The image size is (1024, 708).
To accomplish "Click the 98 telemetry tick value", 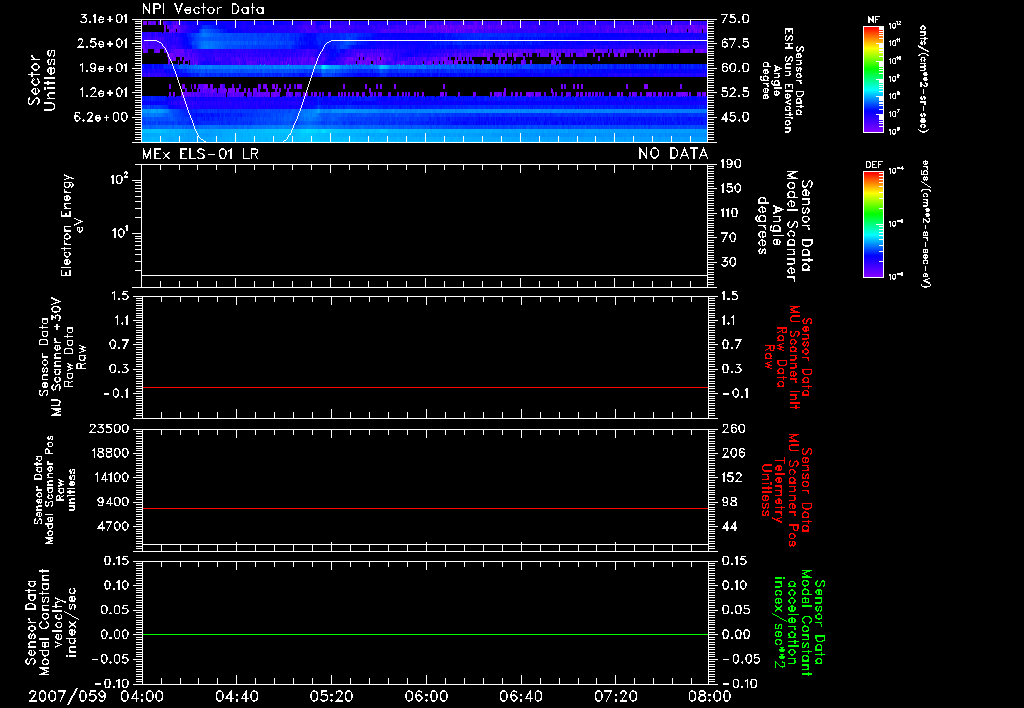I will click(730, 502).
